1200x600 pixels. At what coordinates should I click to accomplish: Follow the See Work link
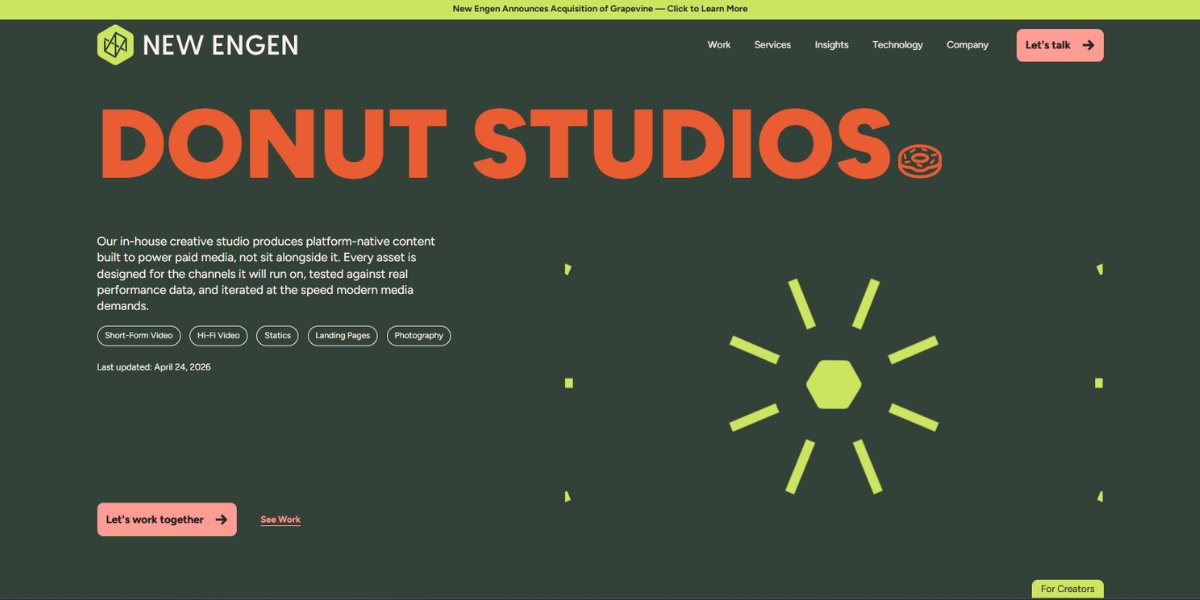[x=280, y=520]
